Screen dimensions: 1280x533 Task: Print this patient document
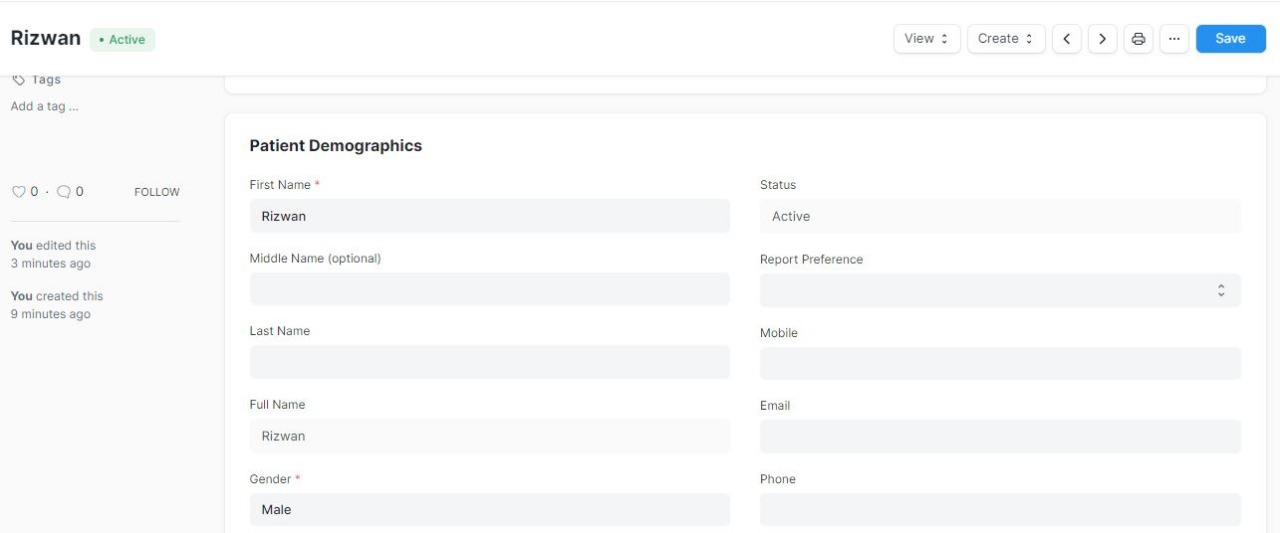click(1138, 39)
